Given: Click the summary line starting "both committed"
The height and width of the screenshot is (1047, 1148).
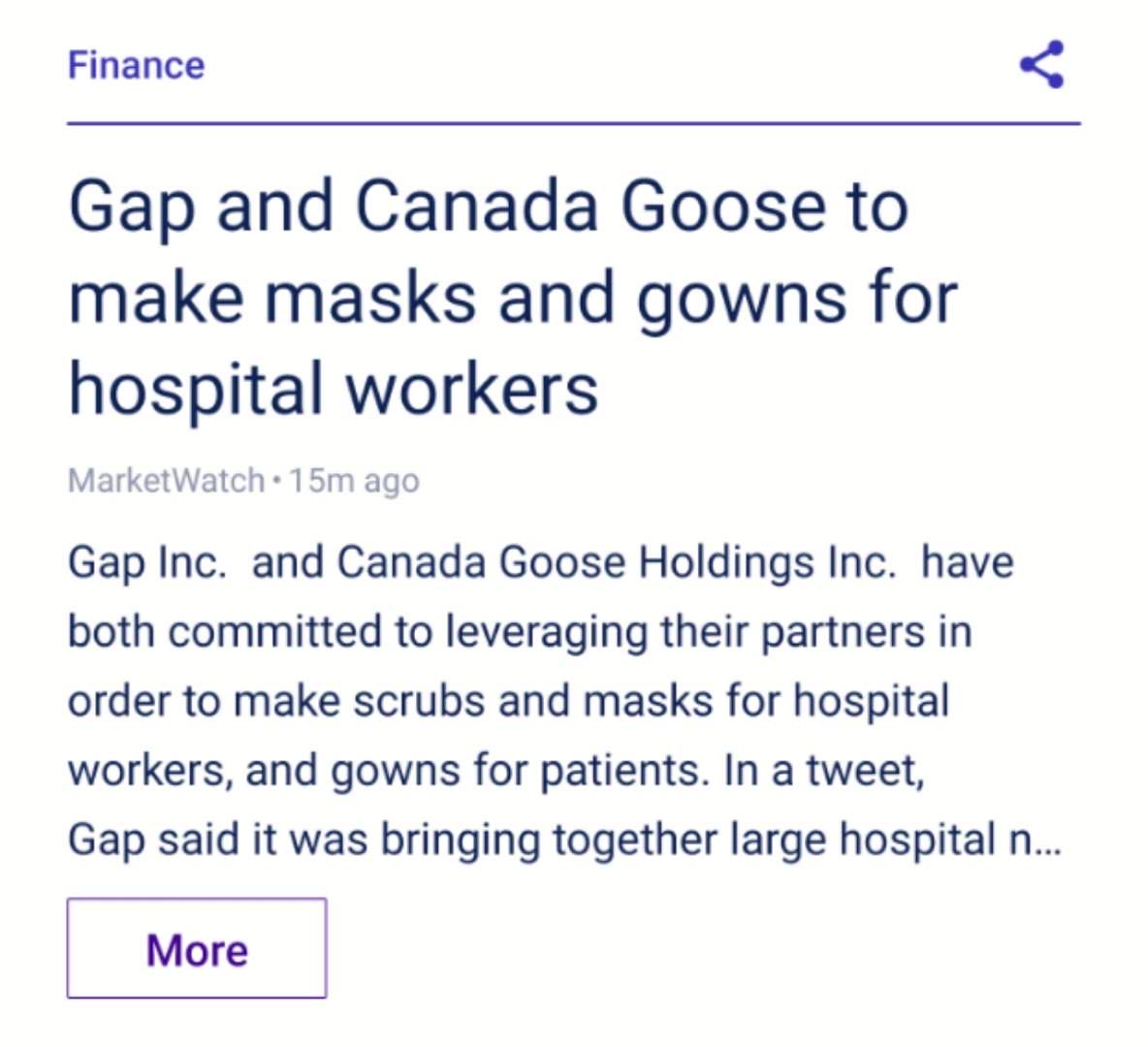Looking at the screenshot, I should click(520, 633).
